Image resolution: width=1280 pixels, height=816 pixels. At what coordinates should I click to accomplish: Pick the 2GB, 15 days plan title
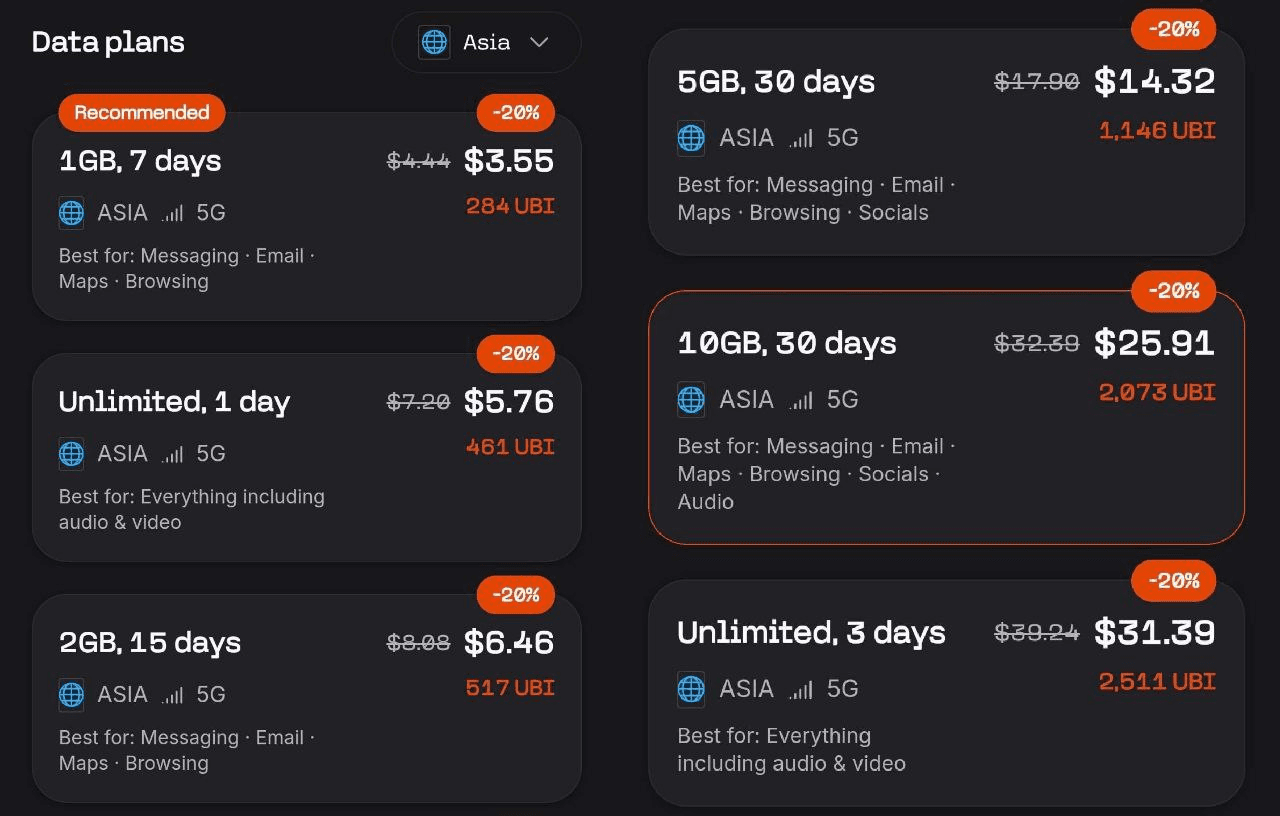point(150,642)
